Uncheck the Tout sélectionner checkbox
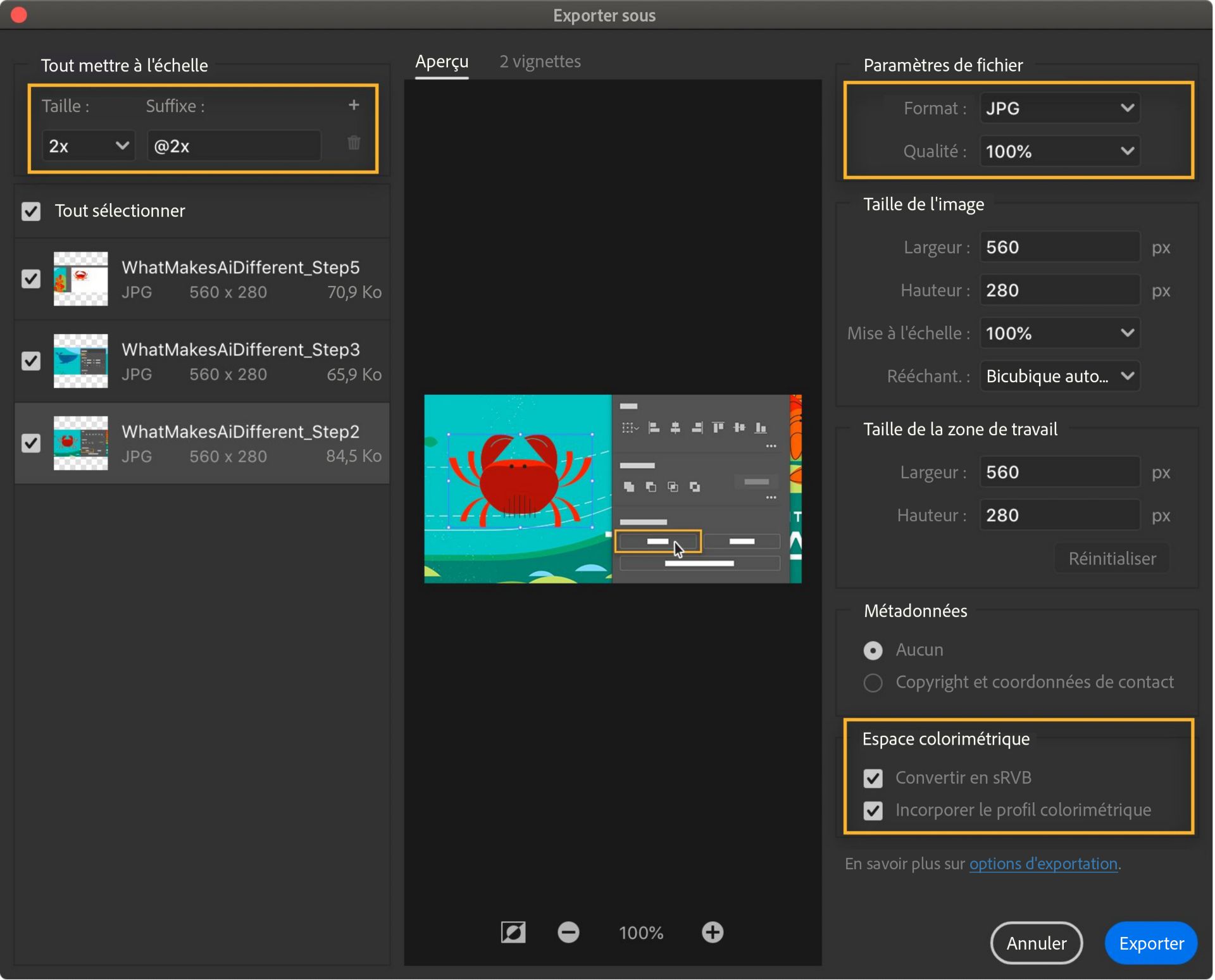Image resolution: width=1215 pixels, height=980 pixels. point(31,211)
